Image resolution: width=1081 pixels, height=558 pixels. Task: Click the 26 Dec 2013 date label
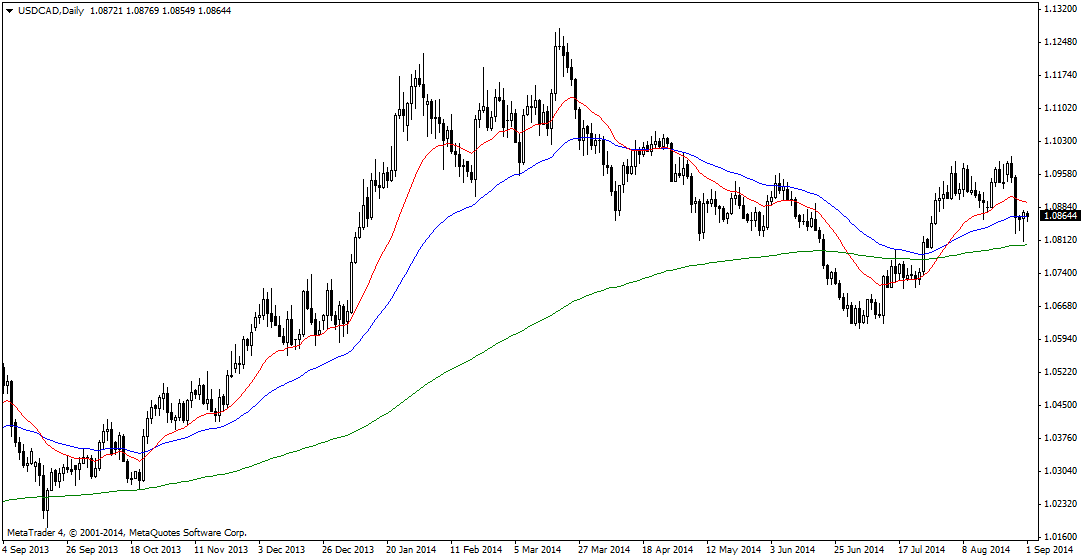(349, 550)
